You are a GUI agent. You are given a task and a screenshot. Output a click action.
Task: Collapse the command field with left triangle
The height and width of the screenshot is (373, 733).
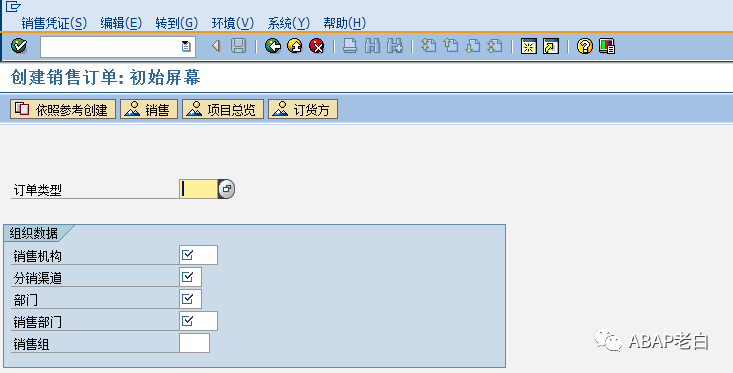pyautogui.click(x=216, y=46)
